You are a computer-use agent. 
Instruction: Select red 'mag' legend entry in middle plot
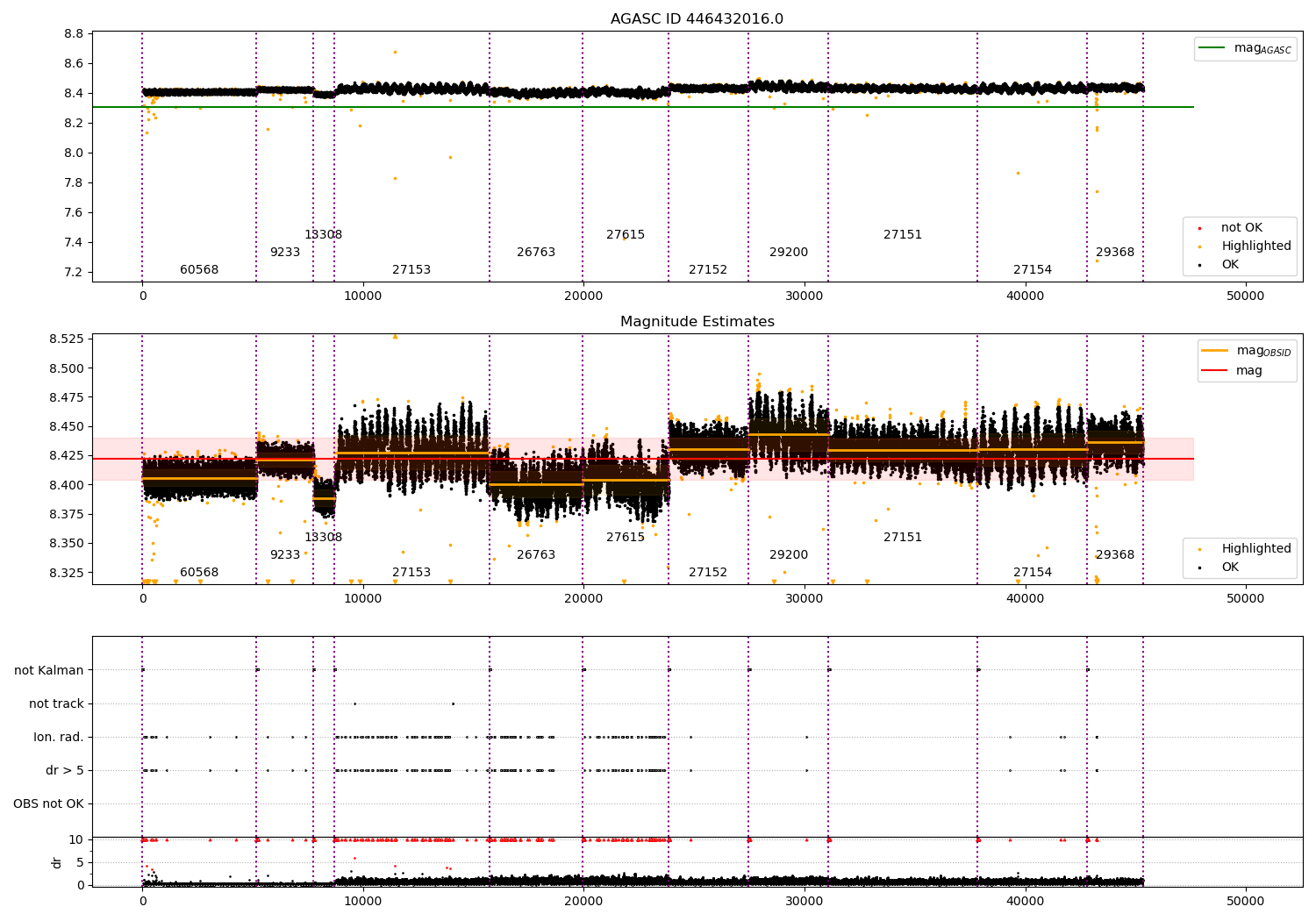(1233, 370)
